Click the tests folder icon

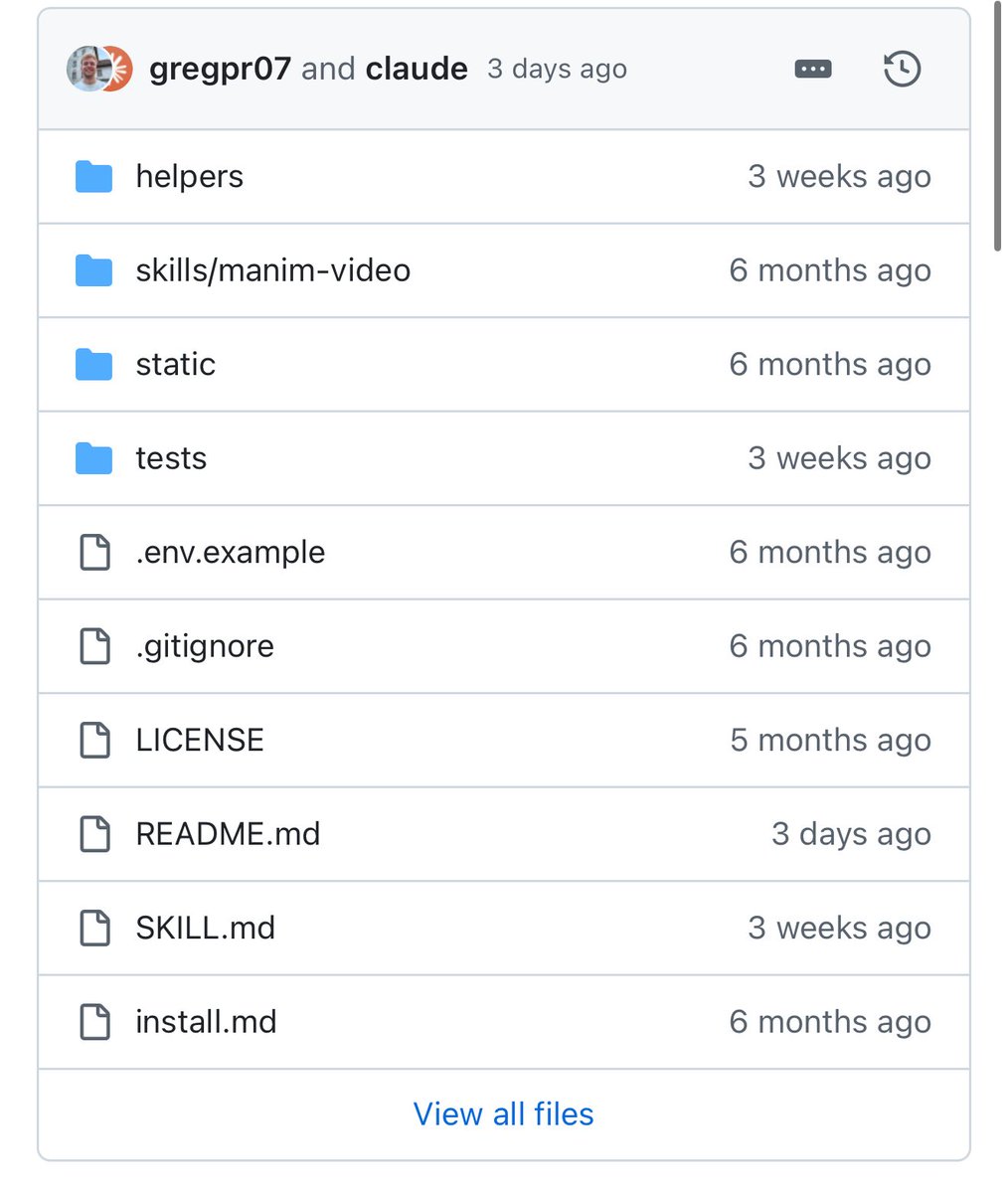click(94, 458)
